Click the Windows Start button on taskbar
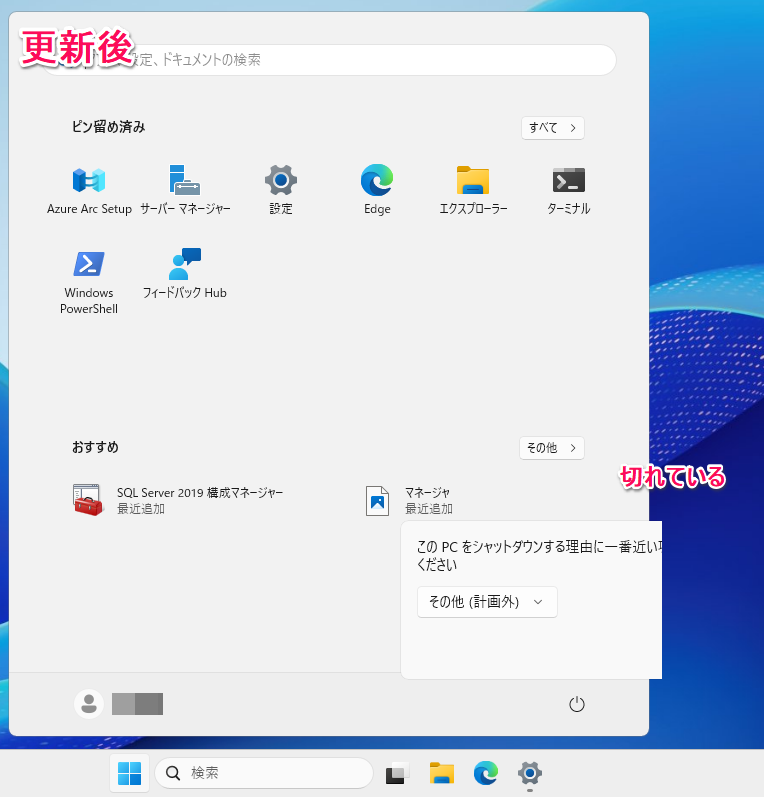The height and width of the screenshot is (797, 764). [x=129, y=773]
